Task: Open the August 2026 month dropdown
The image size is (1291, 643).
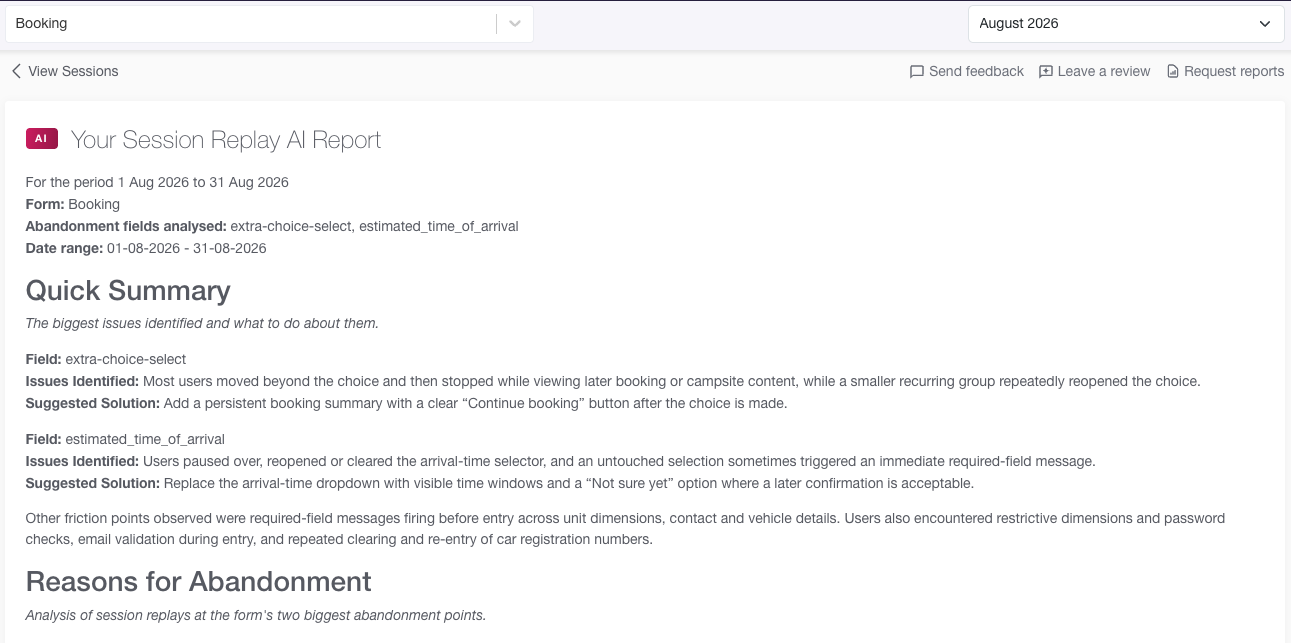Action: (x=1126, y=24)
